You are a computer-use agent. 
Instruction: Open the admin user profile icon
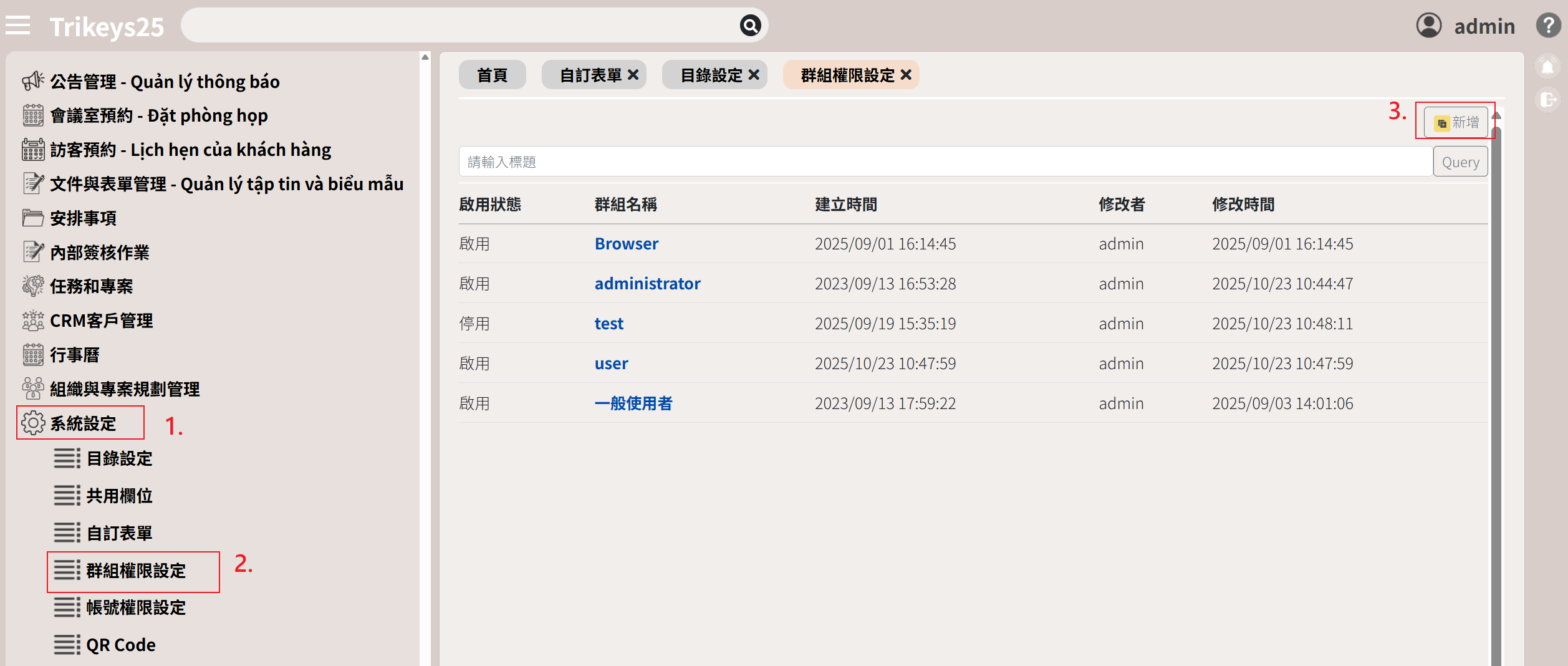[x=1428, y=26]
